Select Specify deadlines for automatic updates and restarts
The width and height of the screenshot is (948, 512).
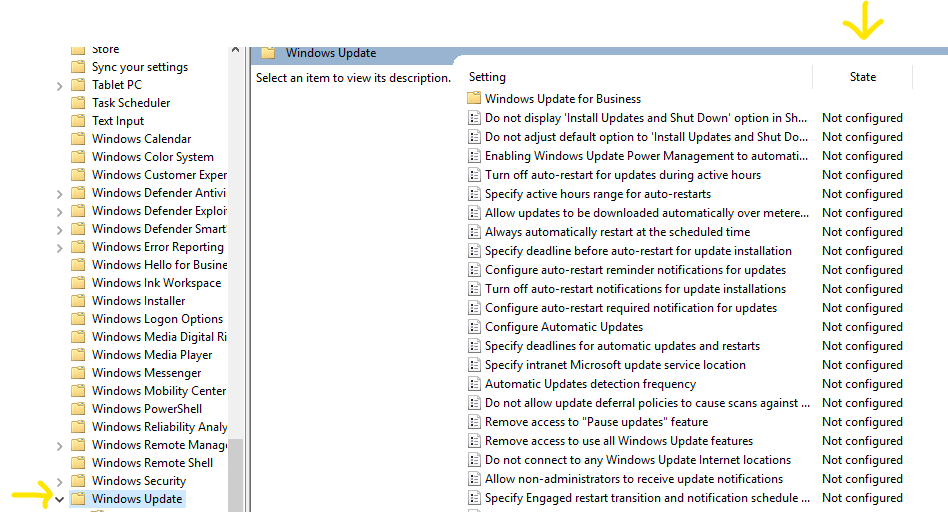[622, 346]
